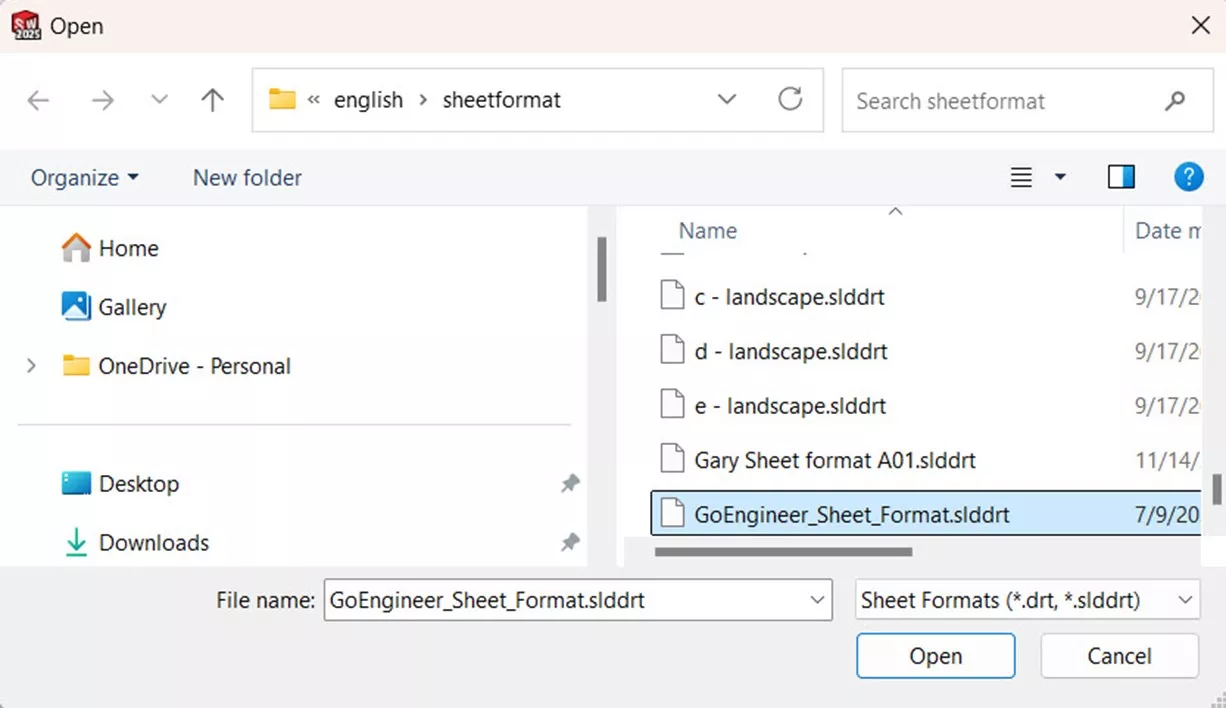Open Help via the question mark icon
Image resolution: width=1226 pixels, height=708 pixels.
pyautogui.click(x=1189, y=176)
